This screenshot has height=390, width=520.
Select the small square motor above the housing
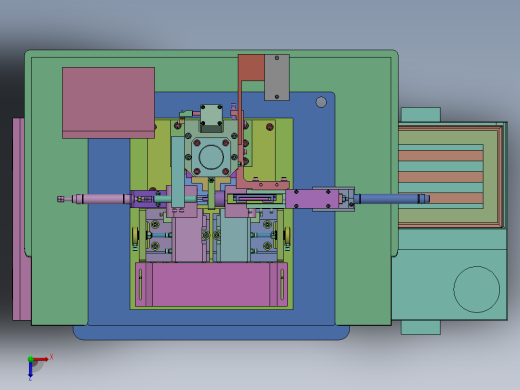[x=211, y=119]
